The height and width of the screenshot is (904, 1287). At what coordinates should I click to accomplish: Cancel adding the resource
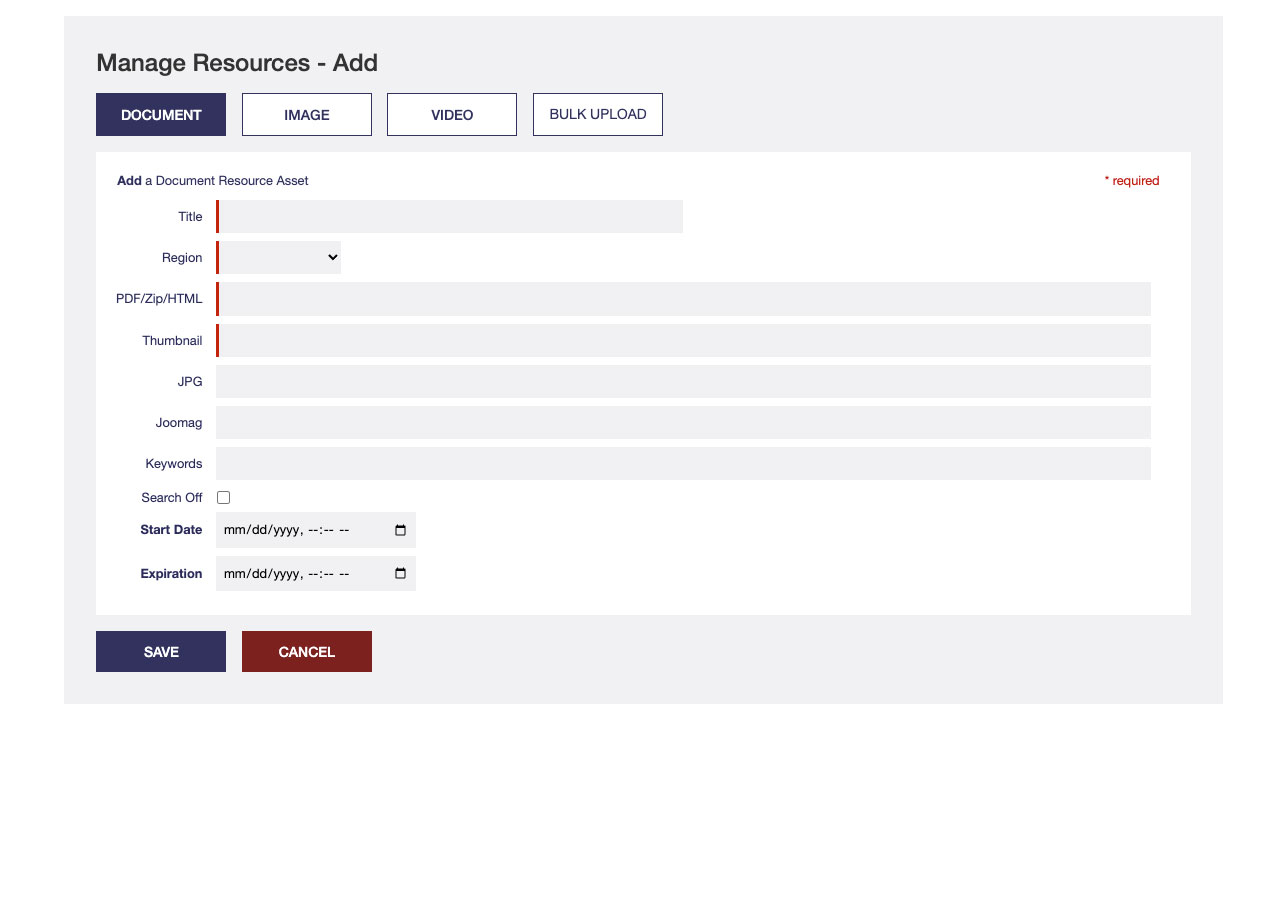click(x=307, y=652)
